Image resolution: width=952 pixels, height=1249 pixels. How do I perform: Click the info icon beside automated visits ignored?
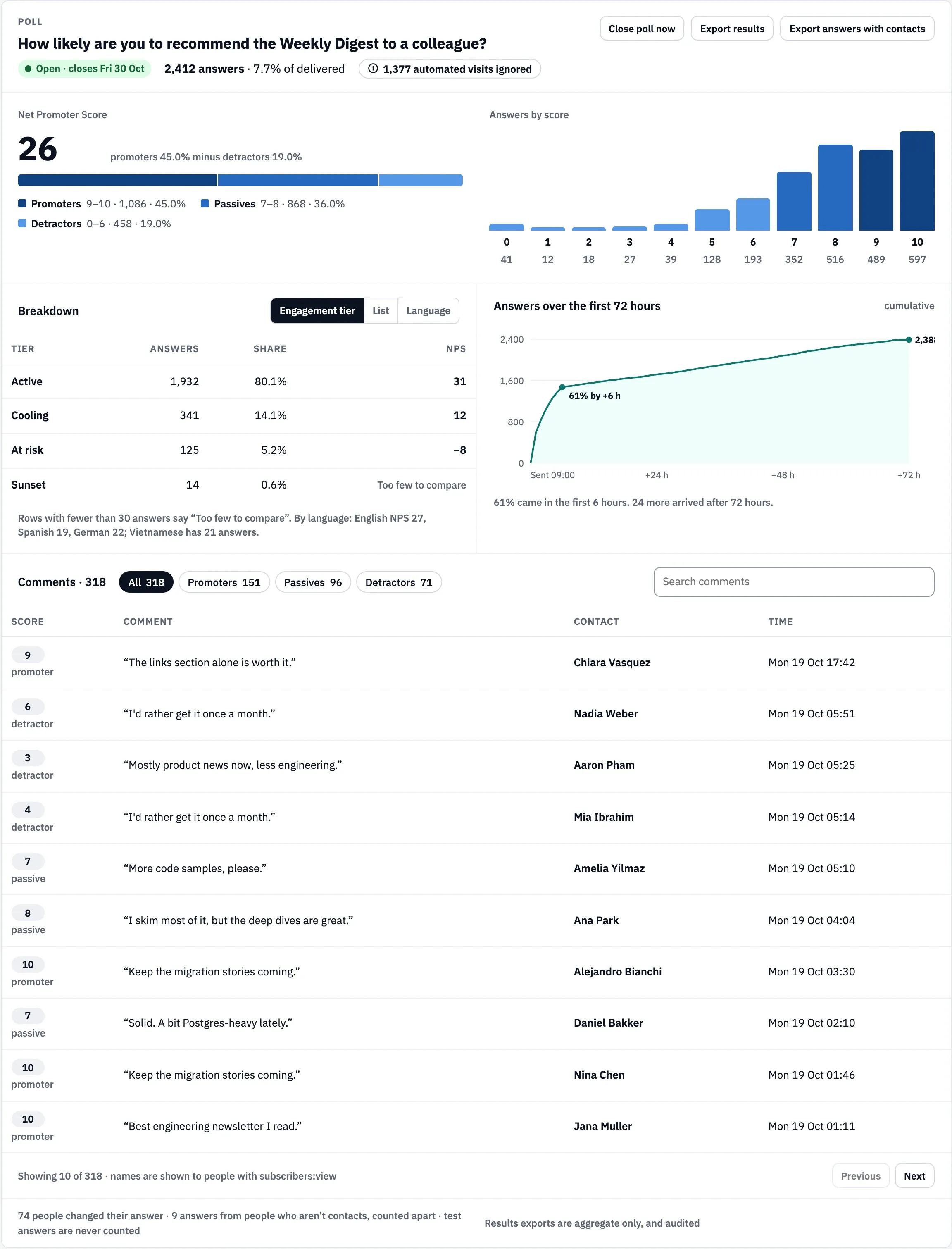pos(373,69)
